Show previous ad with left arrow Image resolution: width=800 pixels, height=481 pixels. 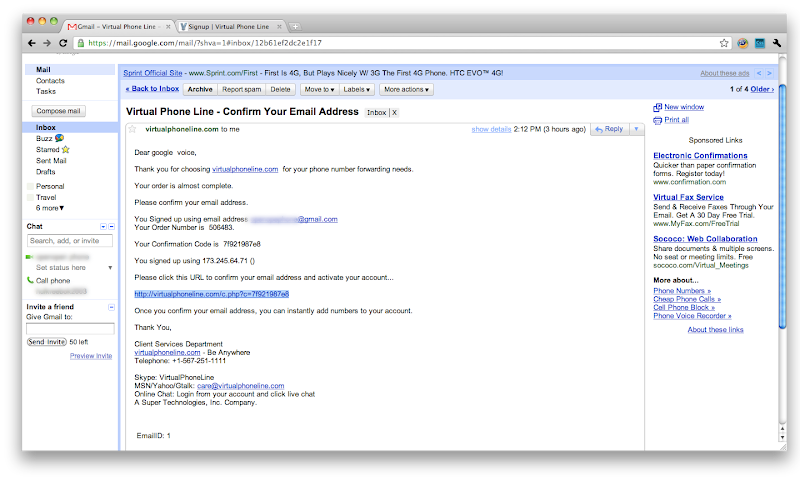pos(759,73)
